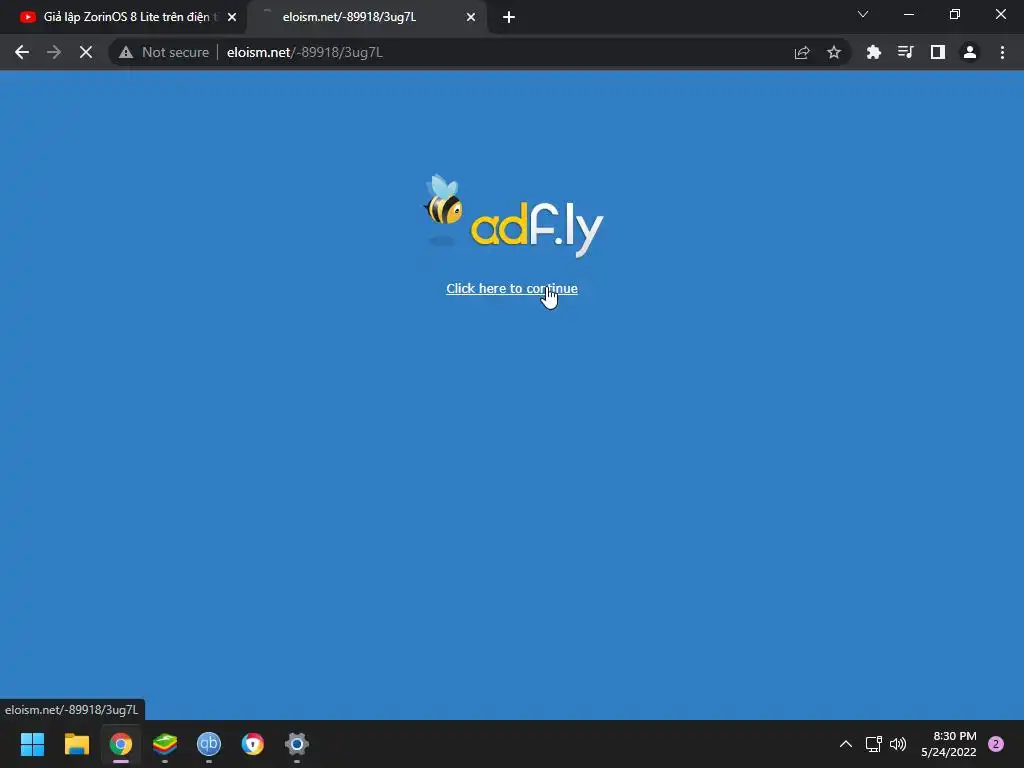Open the shield-colored browser taskbar icon
This screenshot has width=1024, height=768.
[x=253, y=744]
